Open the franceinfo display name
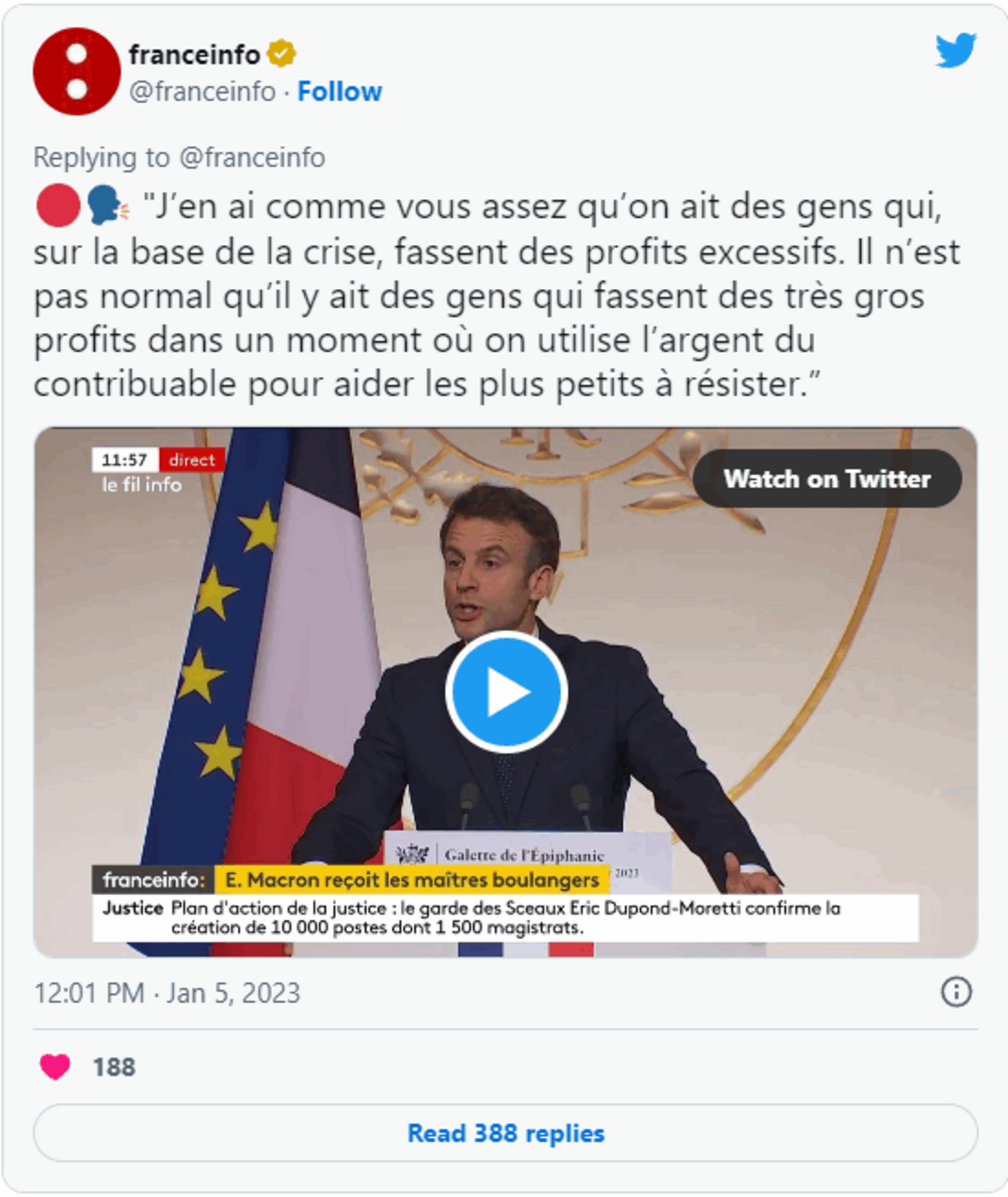1008x1197 pixels. pos(194,55)
